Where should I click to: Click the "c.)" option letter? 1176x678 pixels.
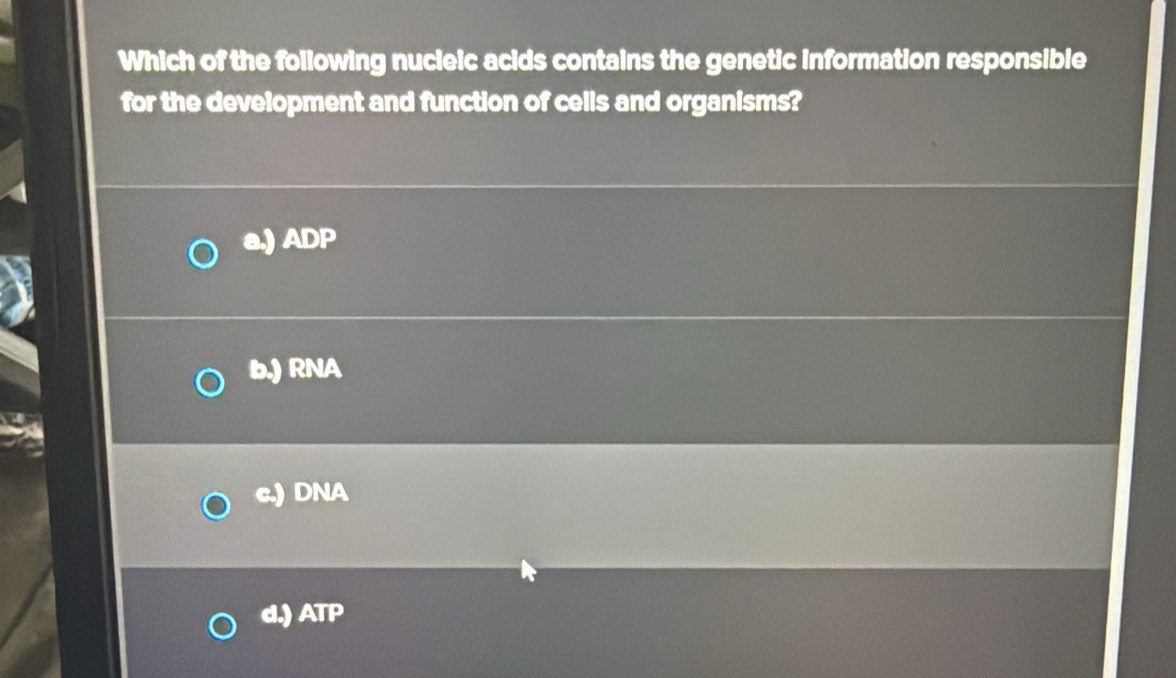[x=270, y=493]
